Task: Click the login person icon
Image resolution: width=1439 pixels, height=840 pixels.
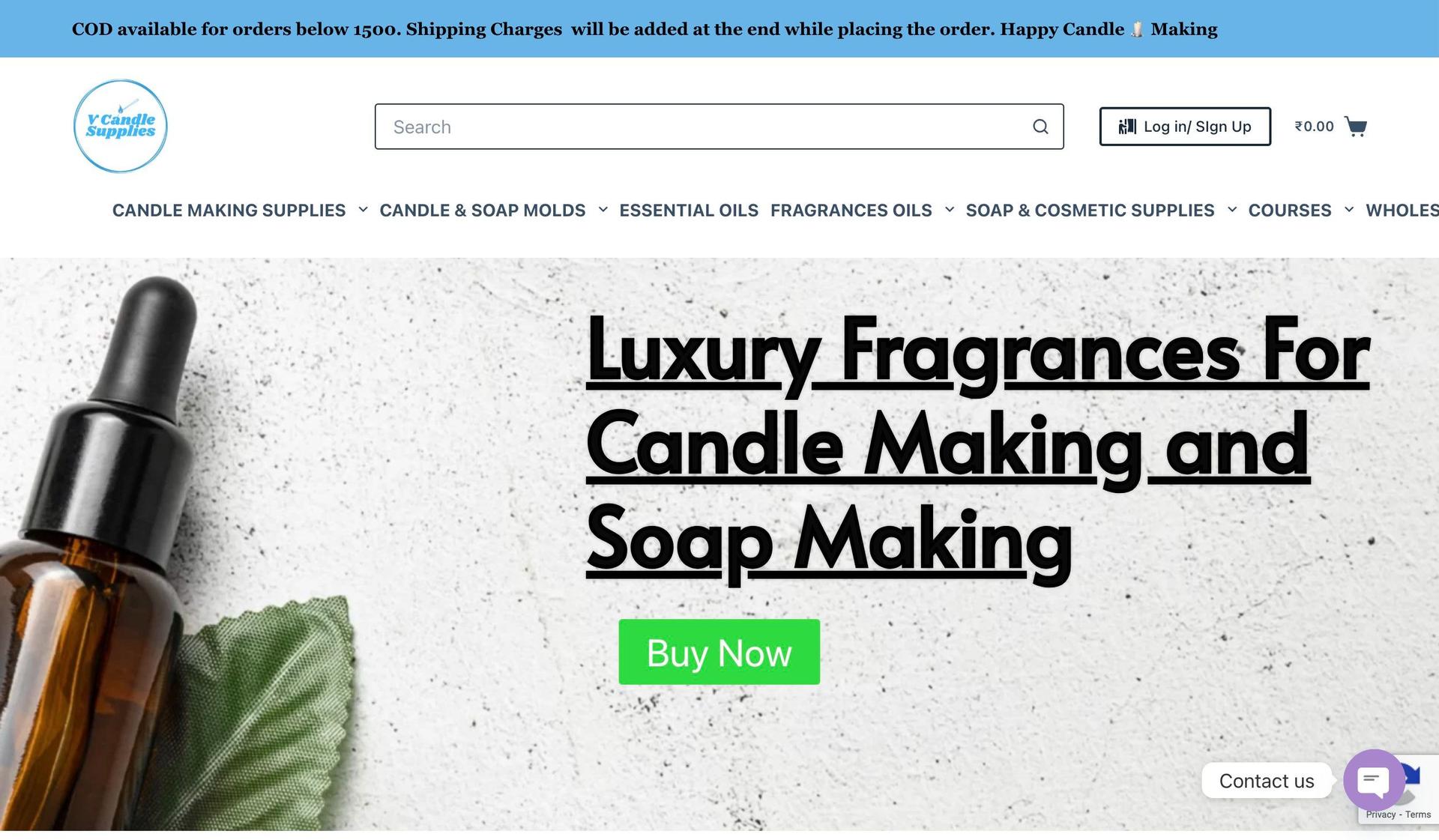Action: (1127, 127)
